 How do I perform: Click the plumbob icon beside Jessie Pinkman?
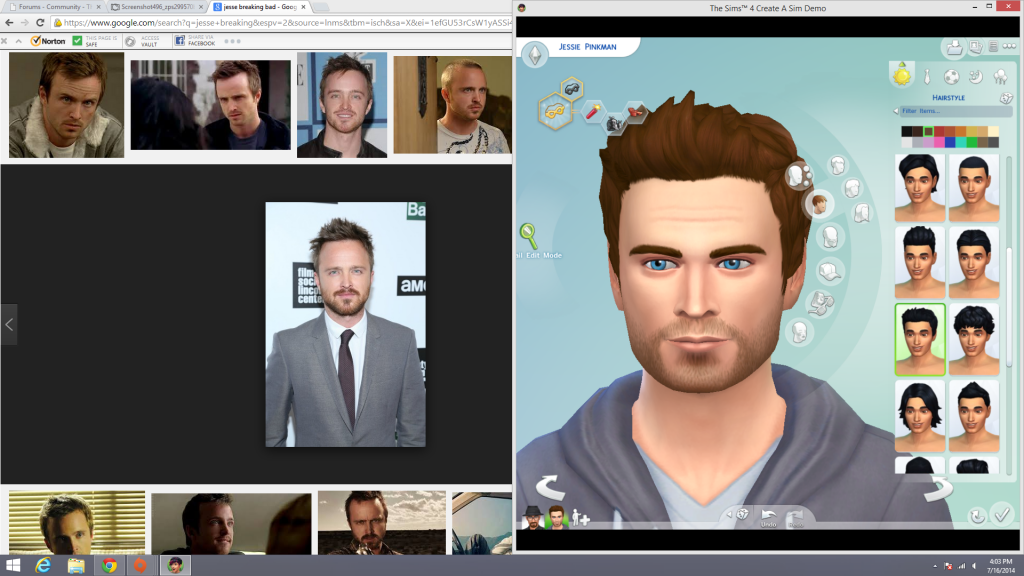[535, 53]
